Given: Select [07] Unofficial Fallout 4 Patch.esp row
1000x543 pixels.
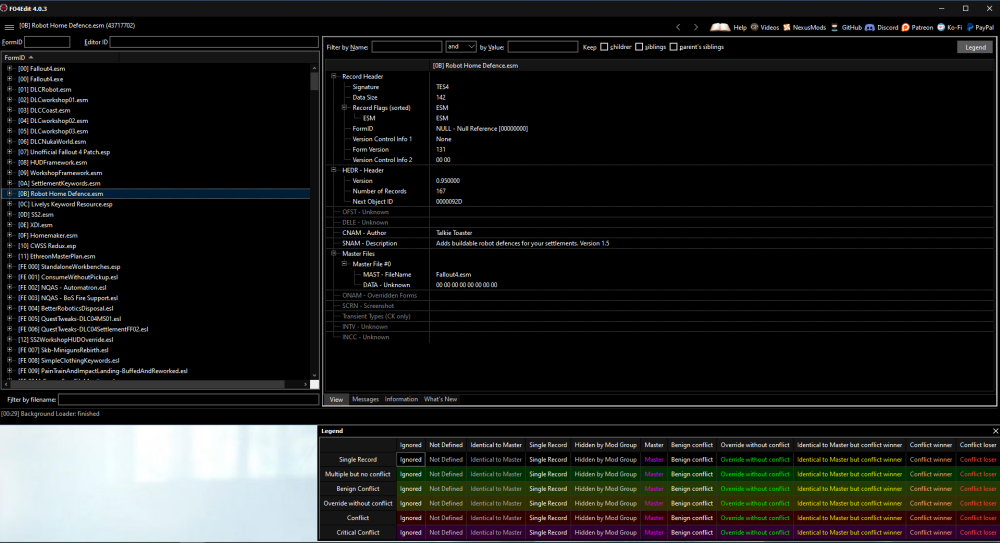Looking at the screenshot, I should (156, 152).
